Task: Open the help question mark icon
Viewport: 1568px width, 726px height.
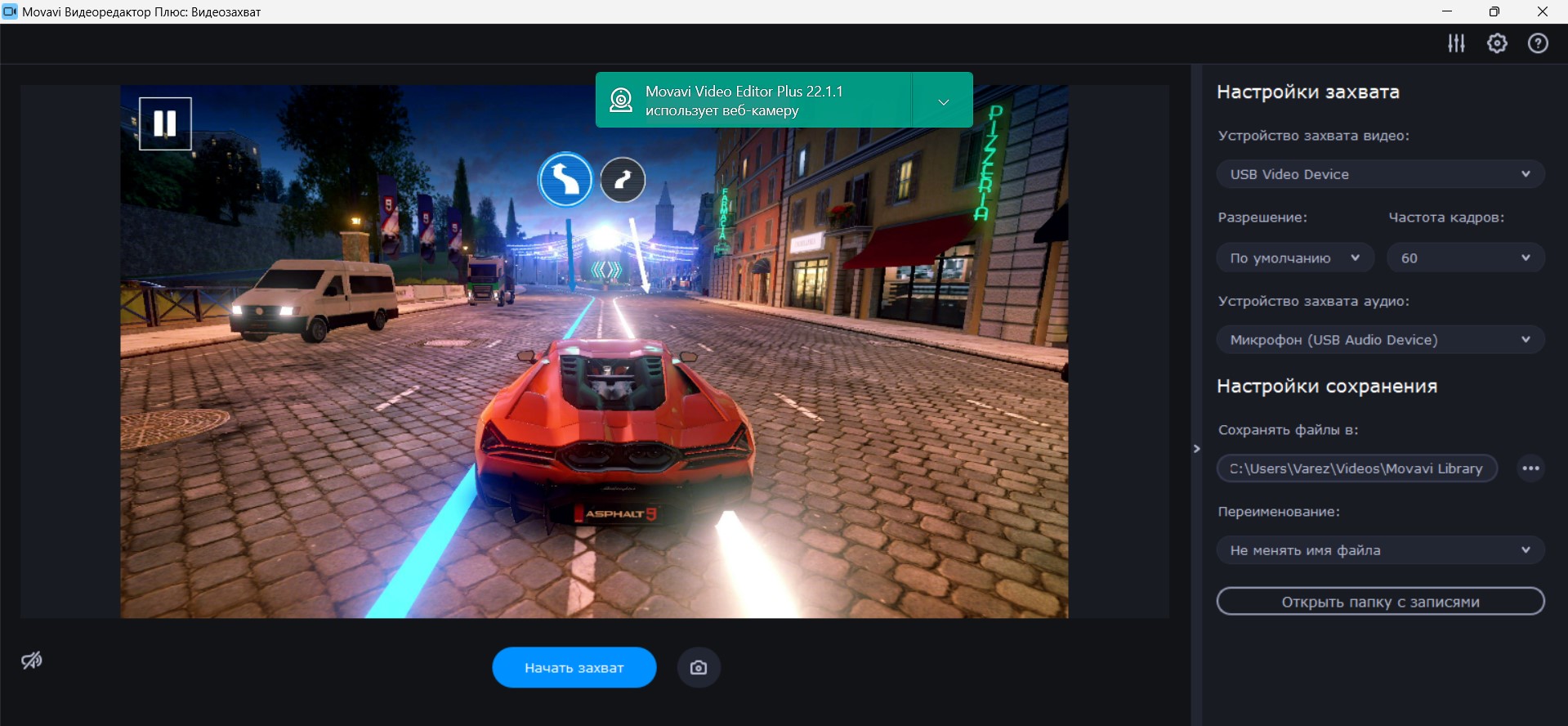Action: [x=1538, y=43]
